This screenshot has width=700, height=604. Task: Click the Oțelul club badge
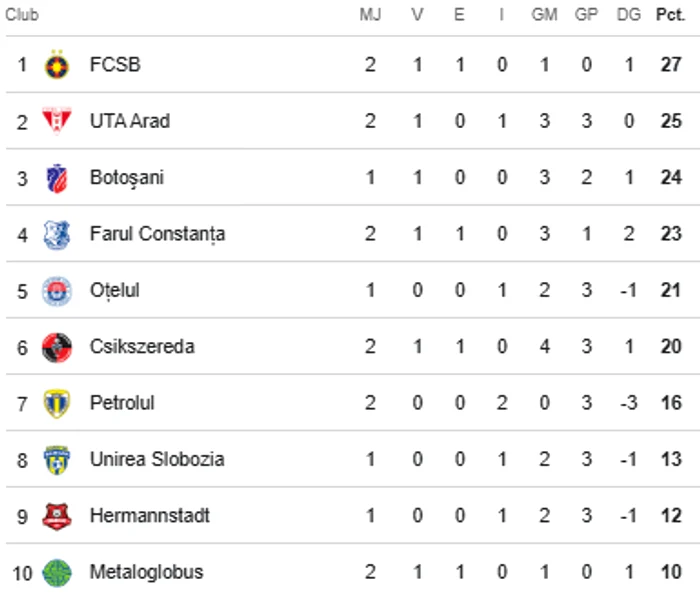pyautogui.click(x=57, y=292)
